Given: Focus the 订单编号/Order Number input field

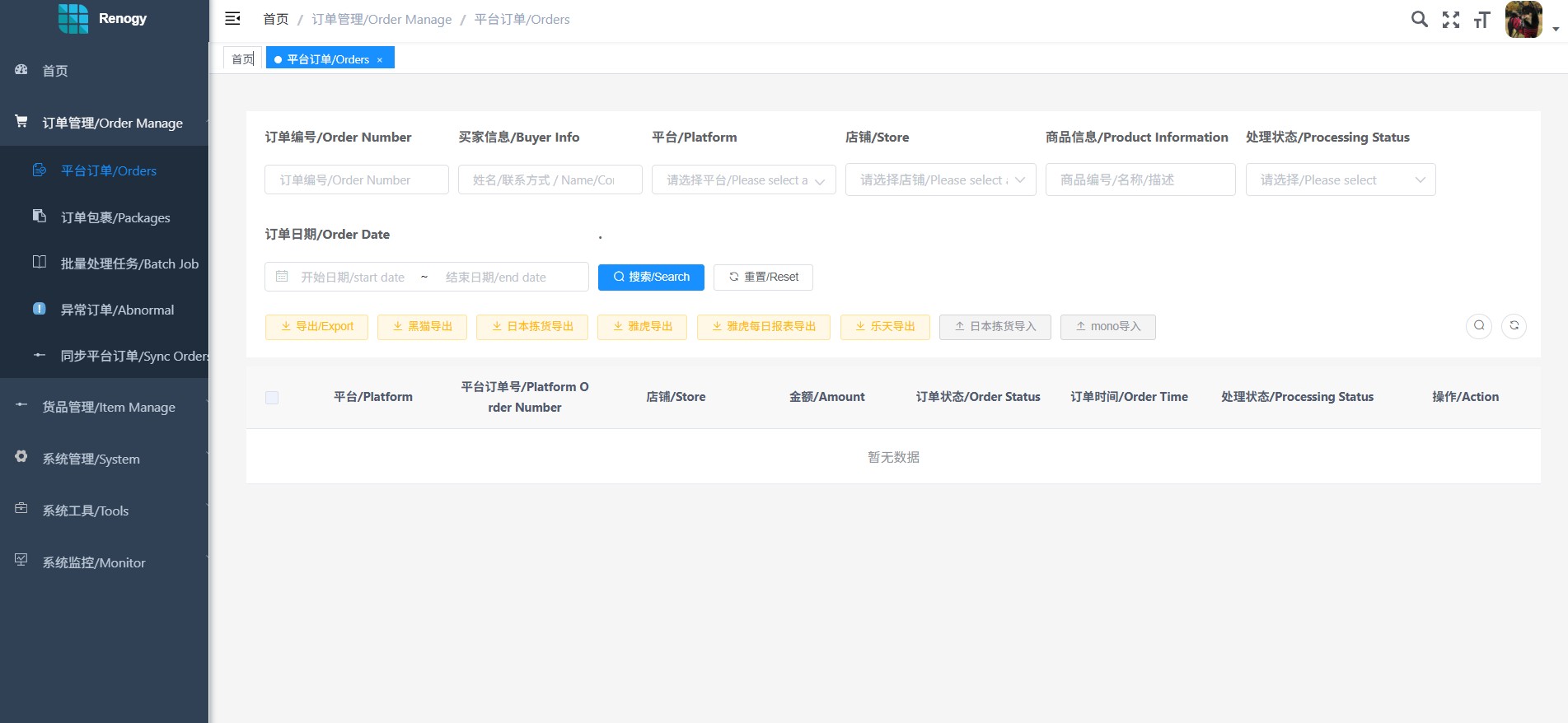Looking at the screenshot, I should coord(356,180).
